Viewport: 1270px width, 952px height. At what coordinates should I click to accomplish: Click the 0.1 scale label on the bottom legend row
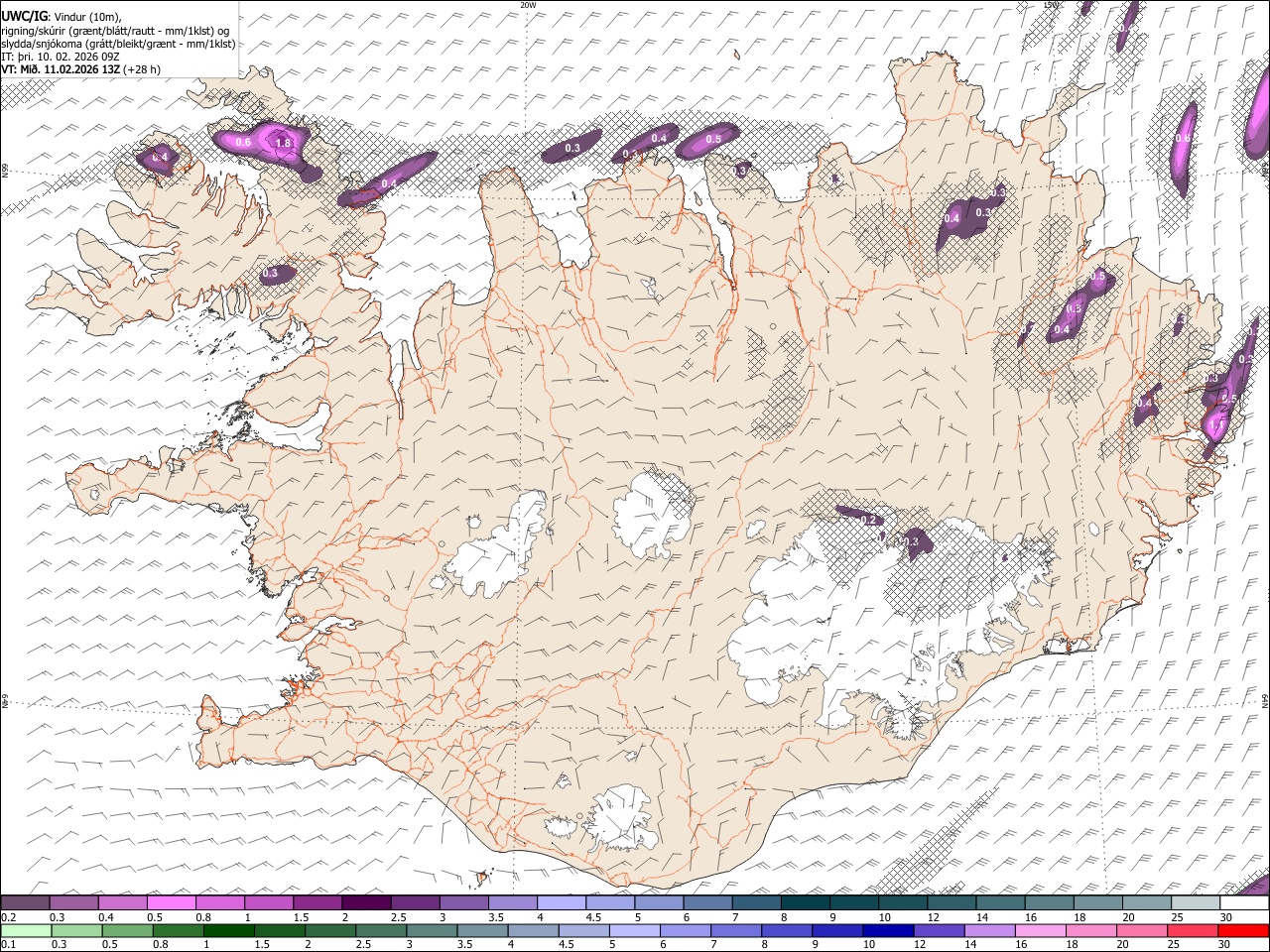[9, 945]
